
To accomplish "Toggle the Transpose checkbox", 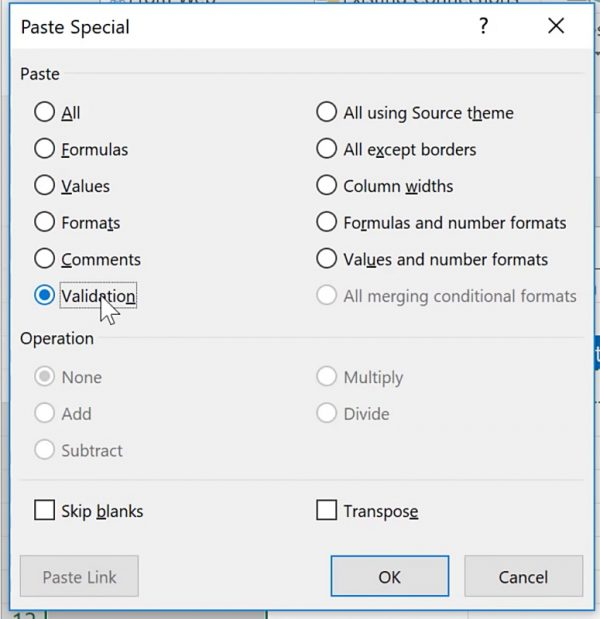I will [326, 511].
